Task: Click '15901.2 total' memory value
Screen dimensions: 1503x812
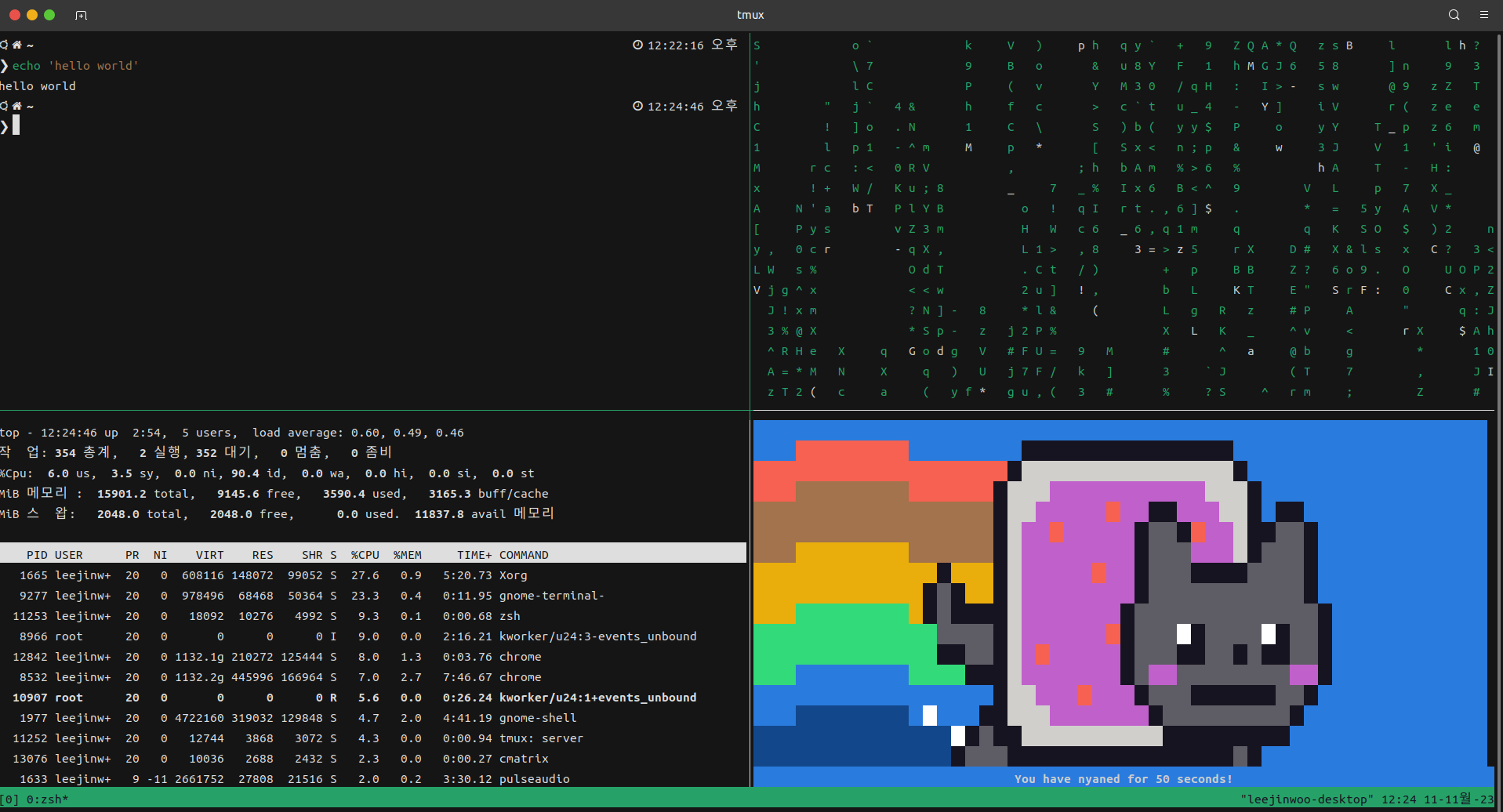Action: (x=143, y=494)
